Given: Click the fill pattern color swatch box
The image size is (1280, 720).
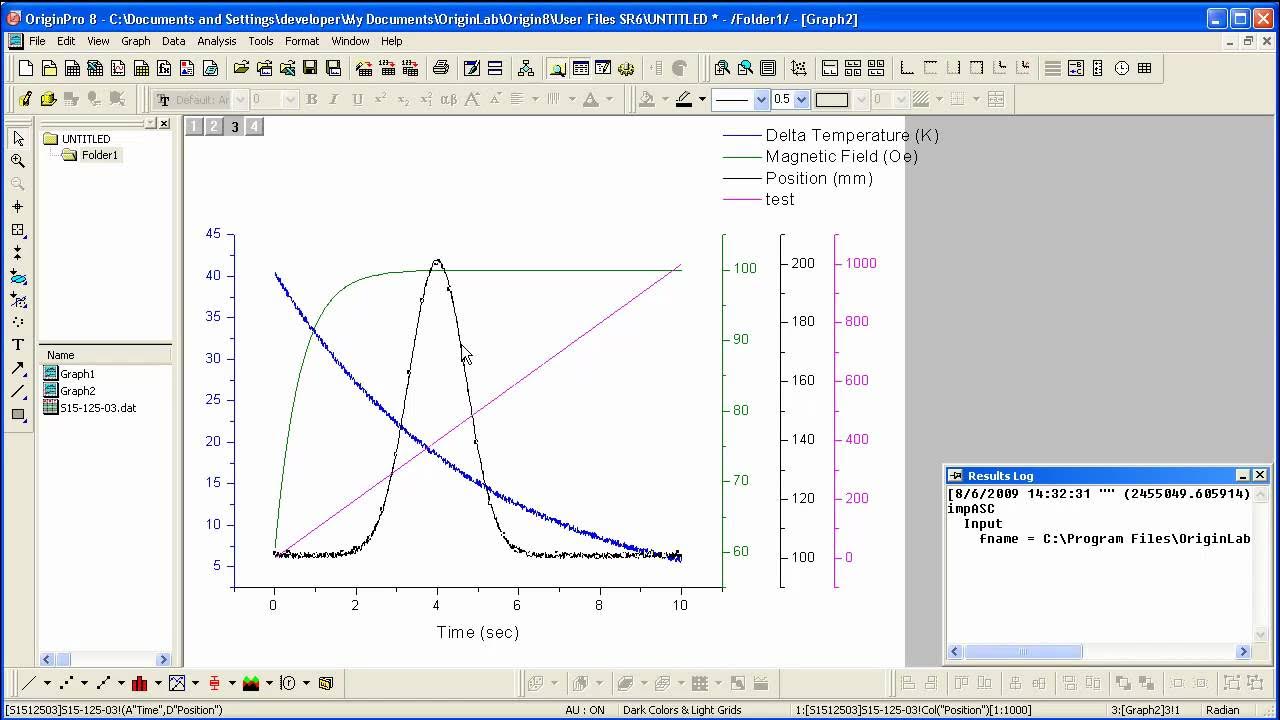Looking at the screenshot, I should (831, 99).
